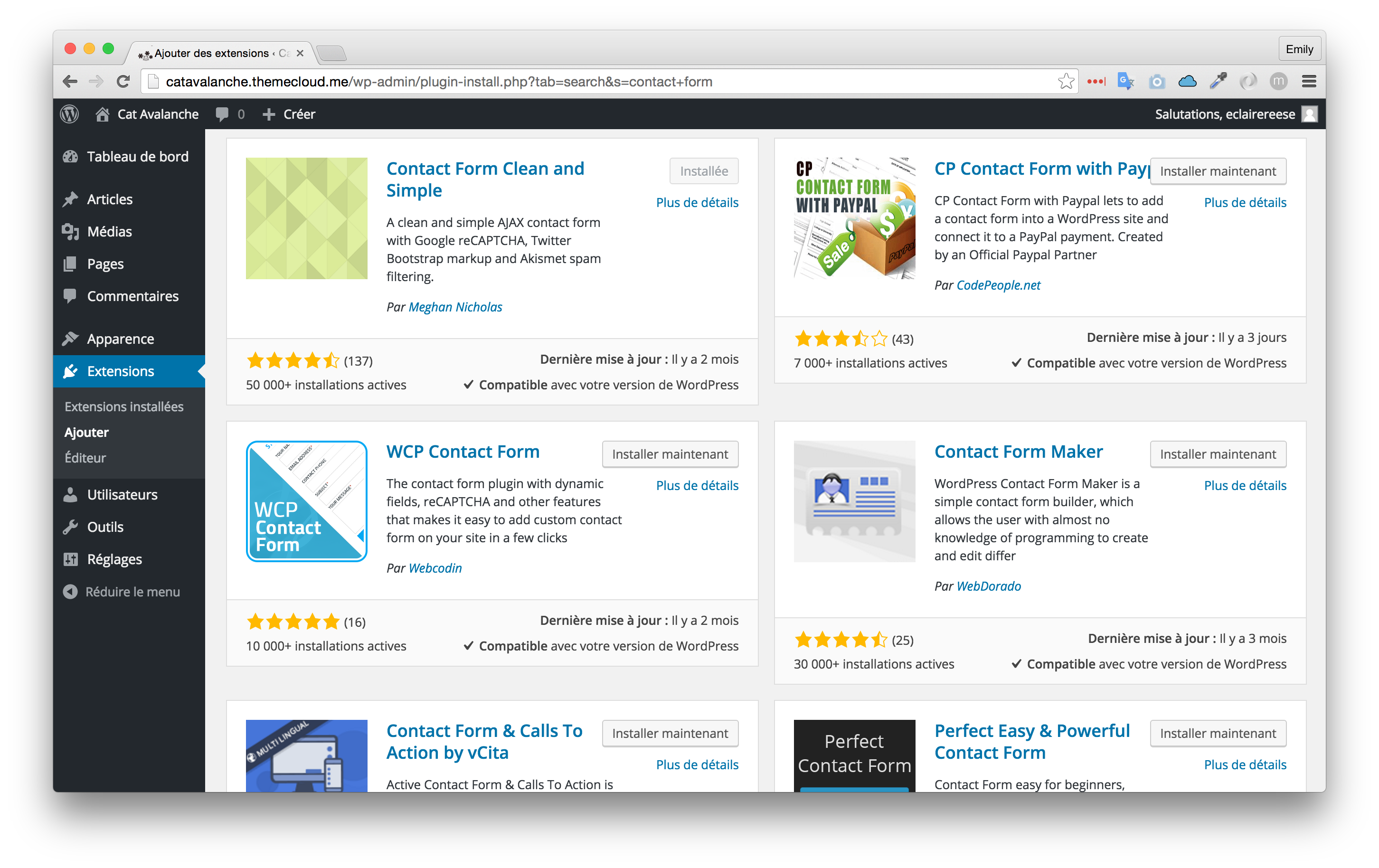Screen dimensions: 1379x868
Task: Click the Utilisateurs person icon
Action: (x=70, y=495)
